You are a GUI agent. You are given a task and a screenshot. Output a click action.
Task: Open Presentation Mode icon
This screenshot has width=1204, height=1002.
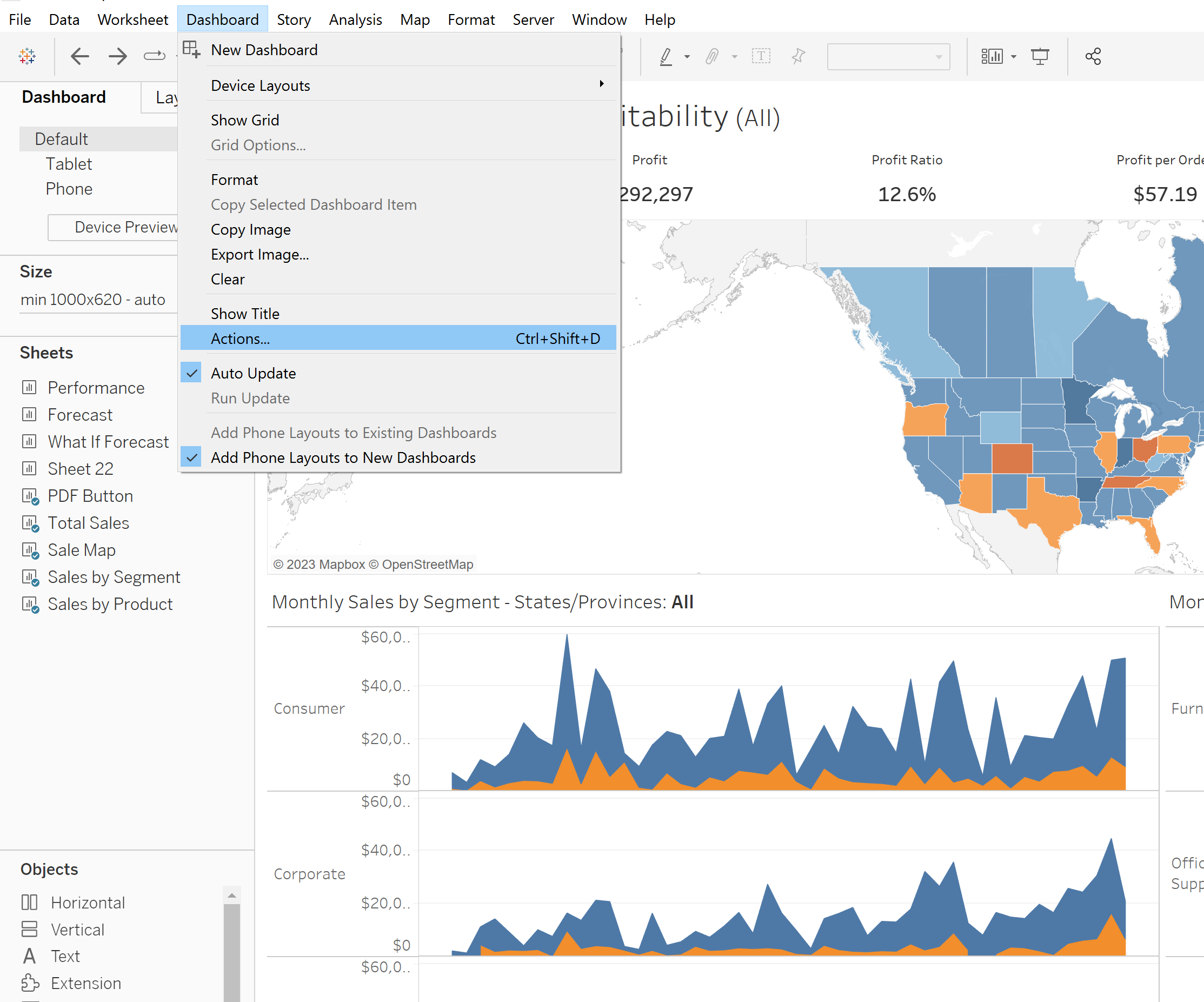pyautogui.click(x=1040, y=56)
